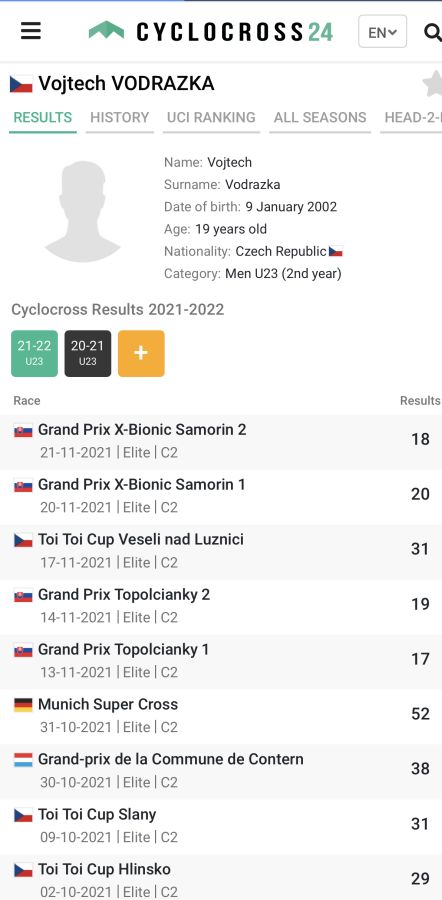This screenshot has width=442, height=900.
Task: Open Grand Prix X-Bionic Samorin 1 result
Action: 221,495
